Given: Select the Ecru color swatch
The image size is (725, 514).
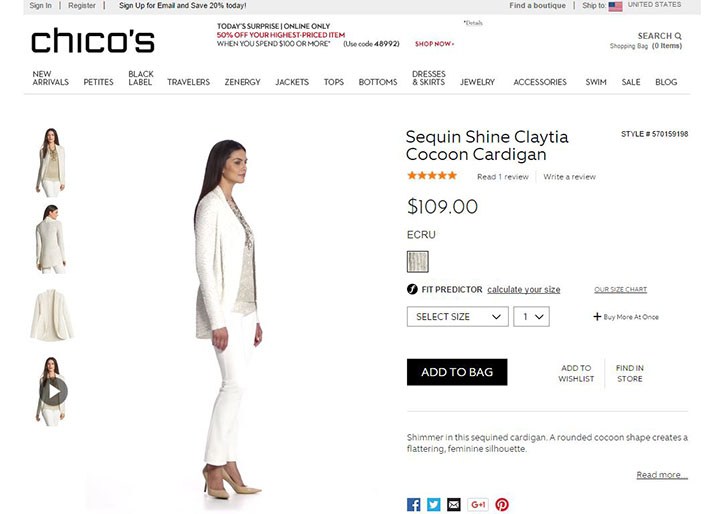Looking at the screenshot, I should click(x=418, y=262).
